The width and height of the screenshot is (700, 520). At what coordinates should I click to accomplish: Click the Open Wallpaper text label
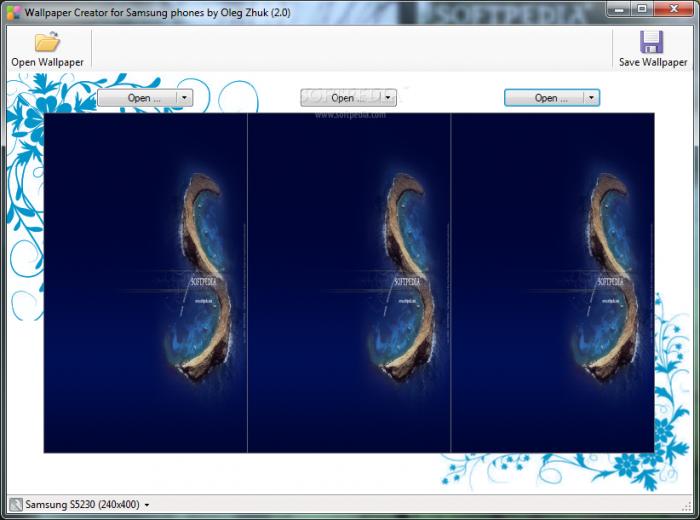pos(47,62)
